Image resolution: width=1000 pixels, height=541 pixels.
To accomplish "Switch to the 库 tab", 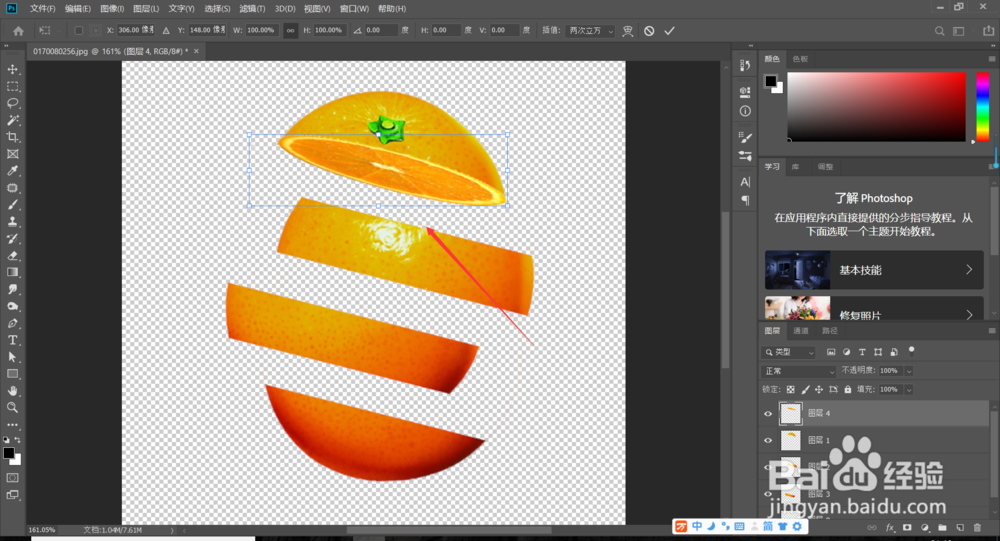I will (x=795, y=167).
